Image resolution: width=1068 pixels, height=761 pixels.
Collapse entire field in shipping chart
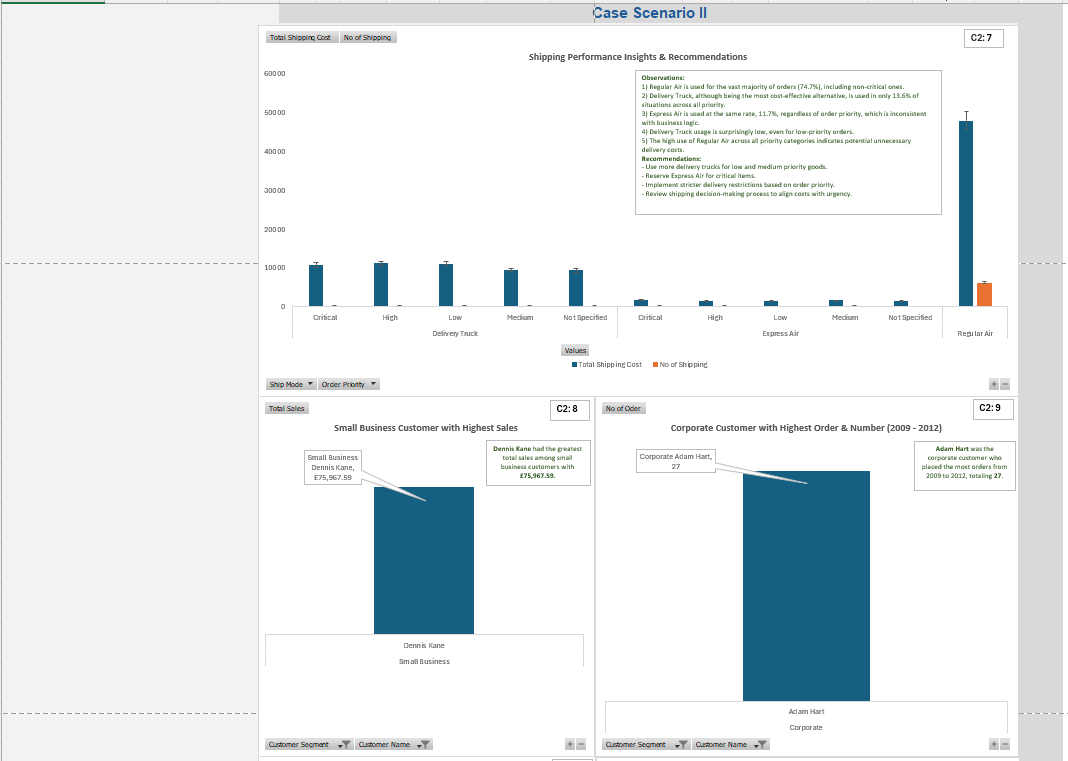(1005, 384)
